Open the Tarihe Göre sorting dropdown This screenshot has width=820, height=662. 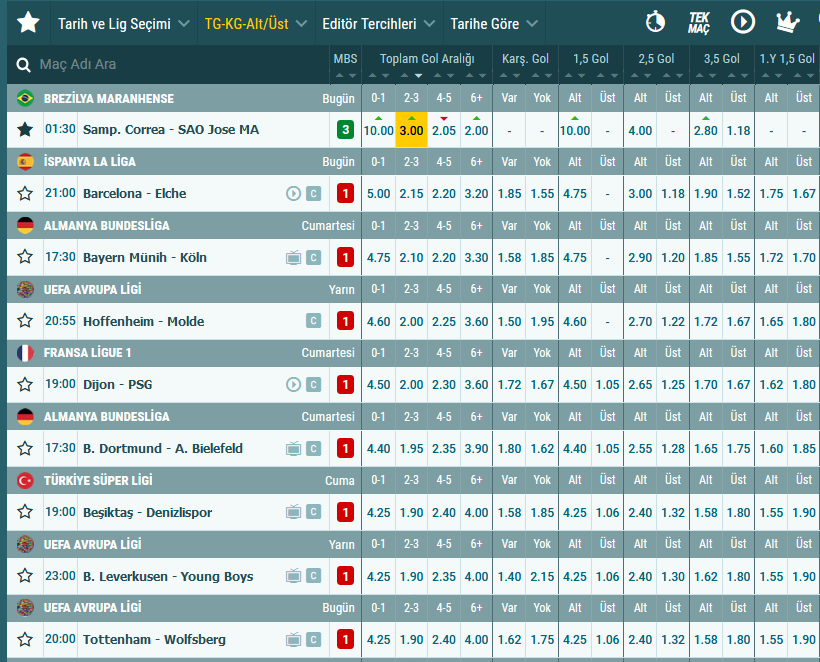[x=494, y=24]
